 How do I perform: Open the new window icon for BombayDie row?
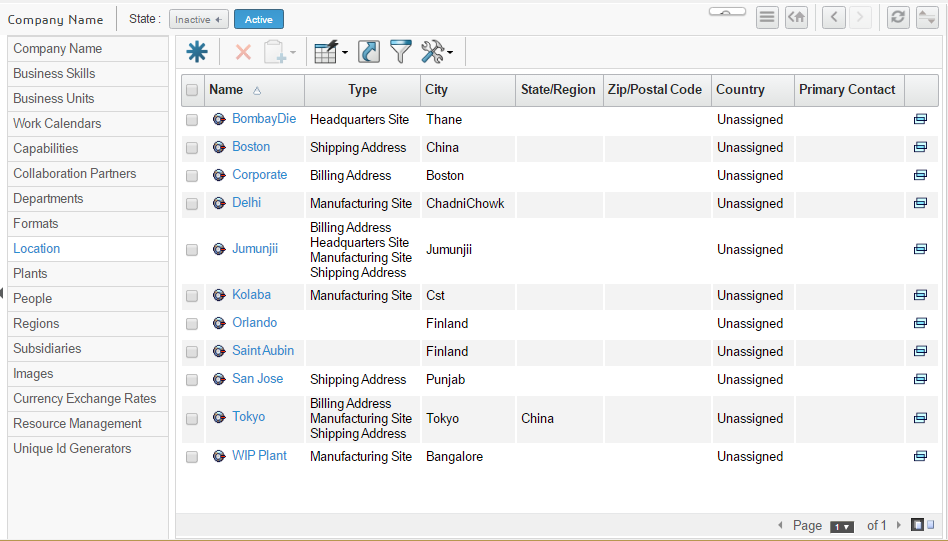920,119
